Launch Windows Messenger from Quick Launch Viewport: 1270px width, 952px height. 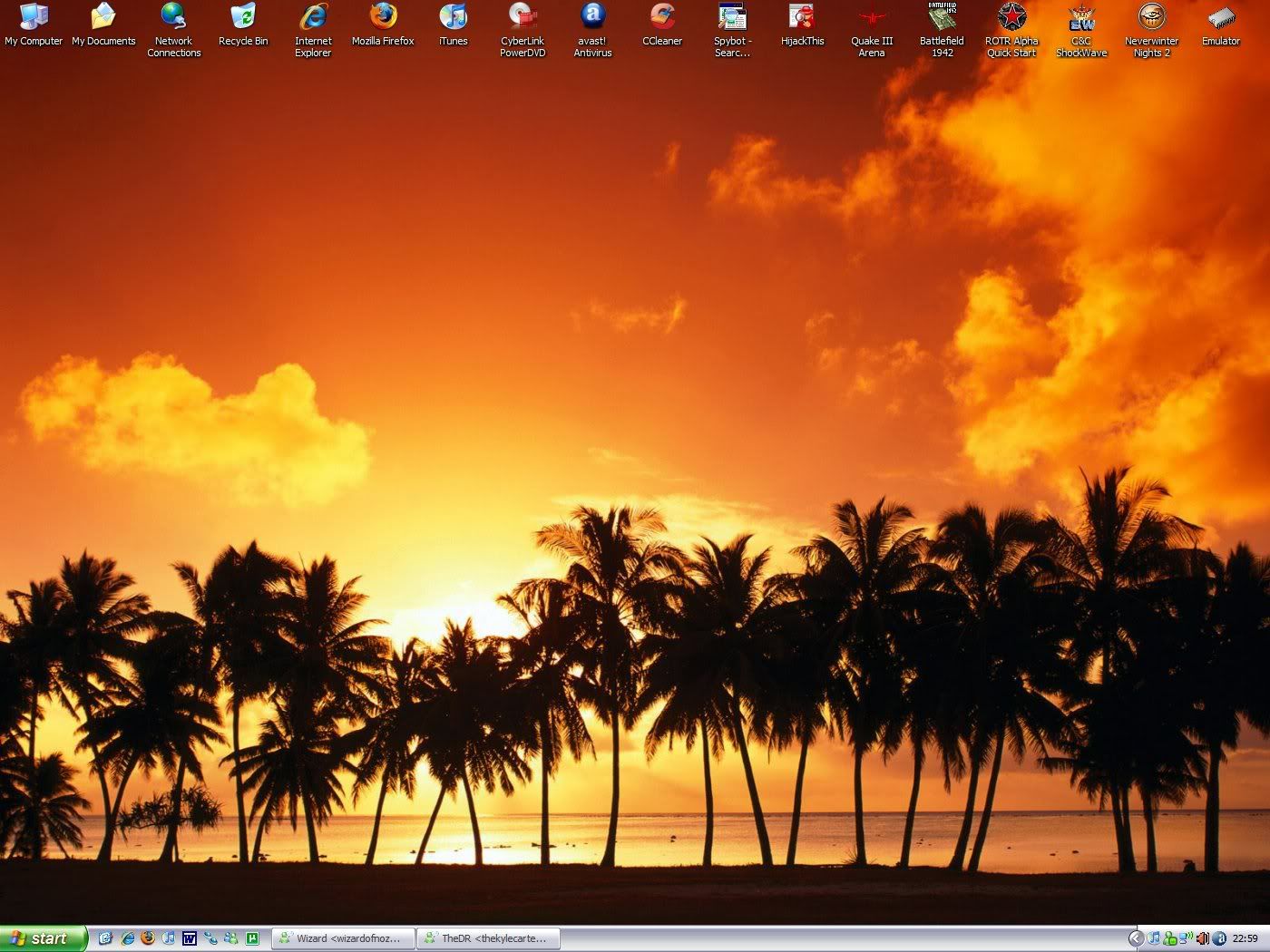(x=231, y=938)
